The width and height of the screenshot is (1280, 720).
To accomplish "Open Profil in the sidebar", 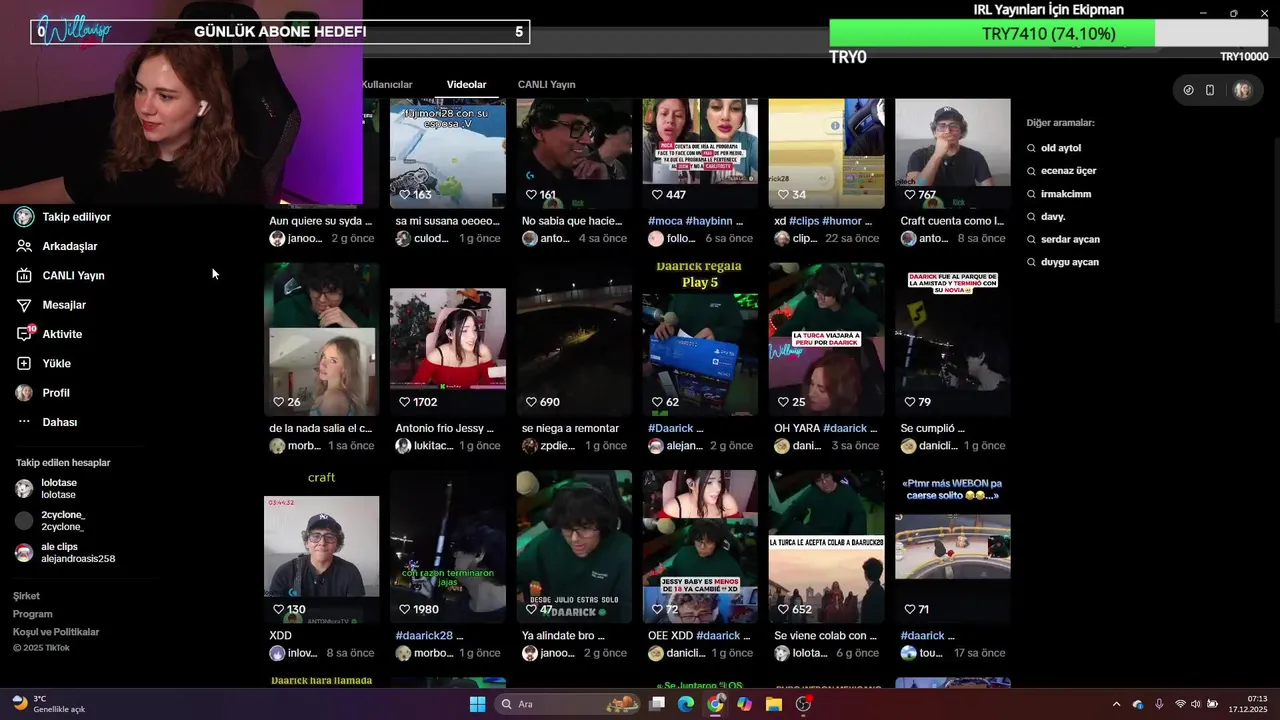I will 42,393.
